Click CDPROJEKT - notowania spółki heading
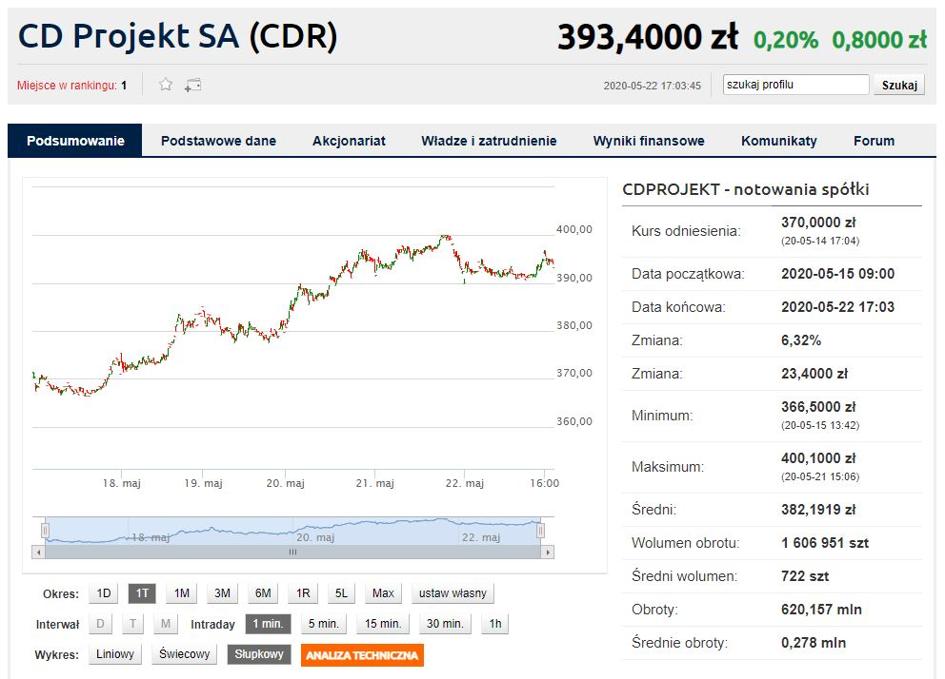 (x=746, y=189)
